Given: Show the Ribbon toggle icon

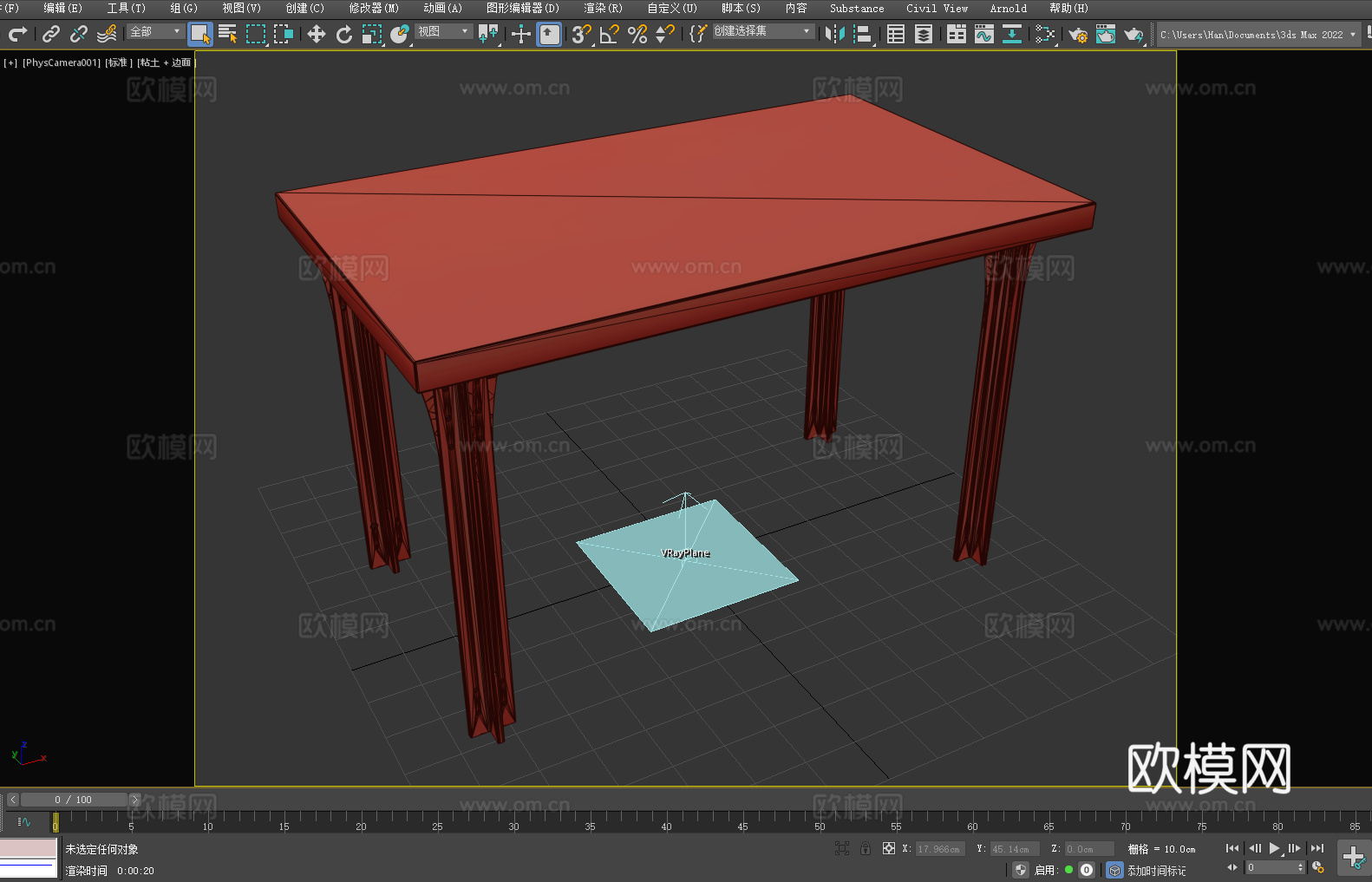Looking at the screenshot, I should pos(957,34).
